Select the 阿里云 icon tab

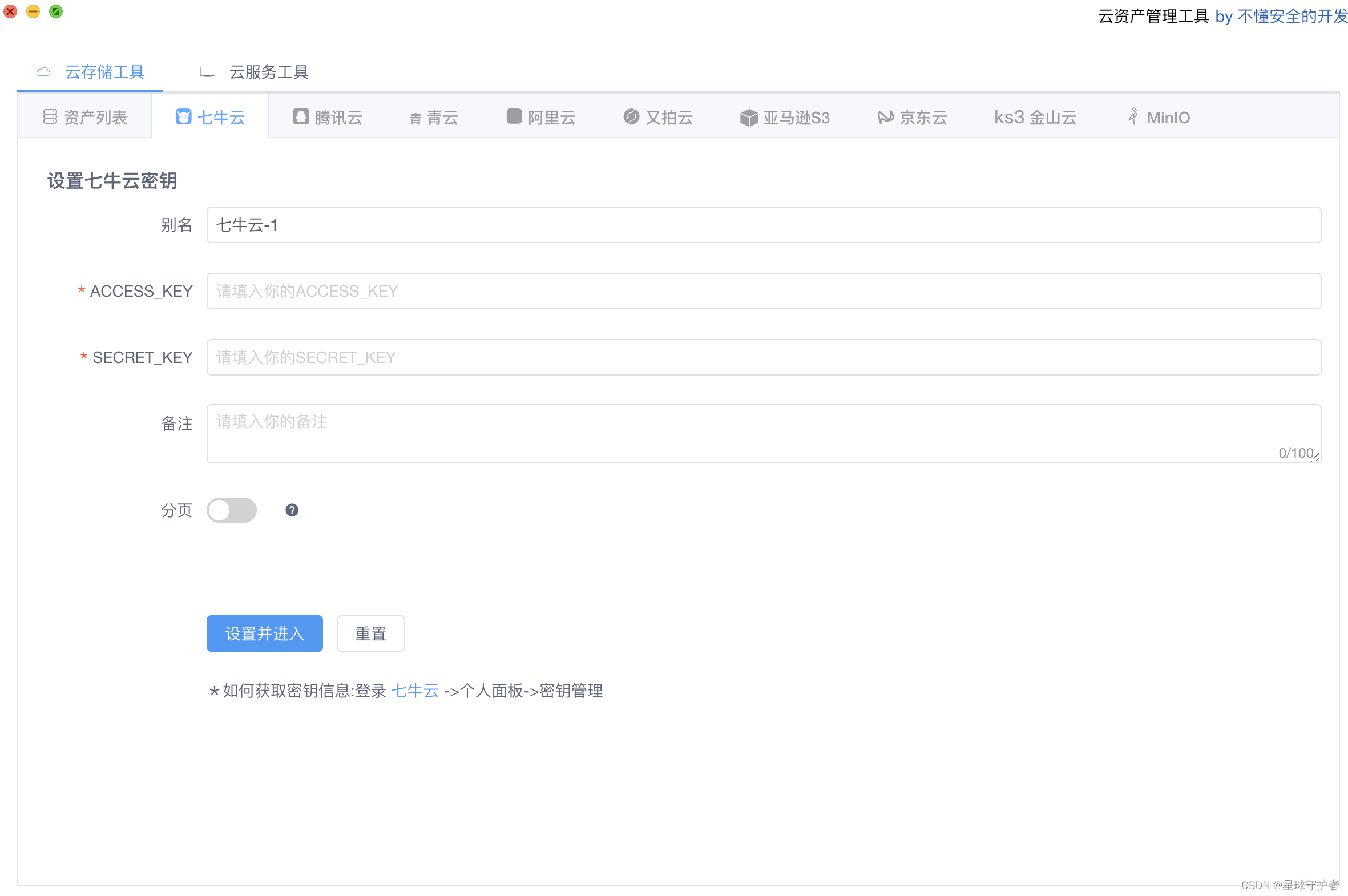514,116
